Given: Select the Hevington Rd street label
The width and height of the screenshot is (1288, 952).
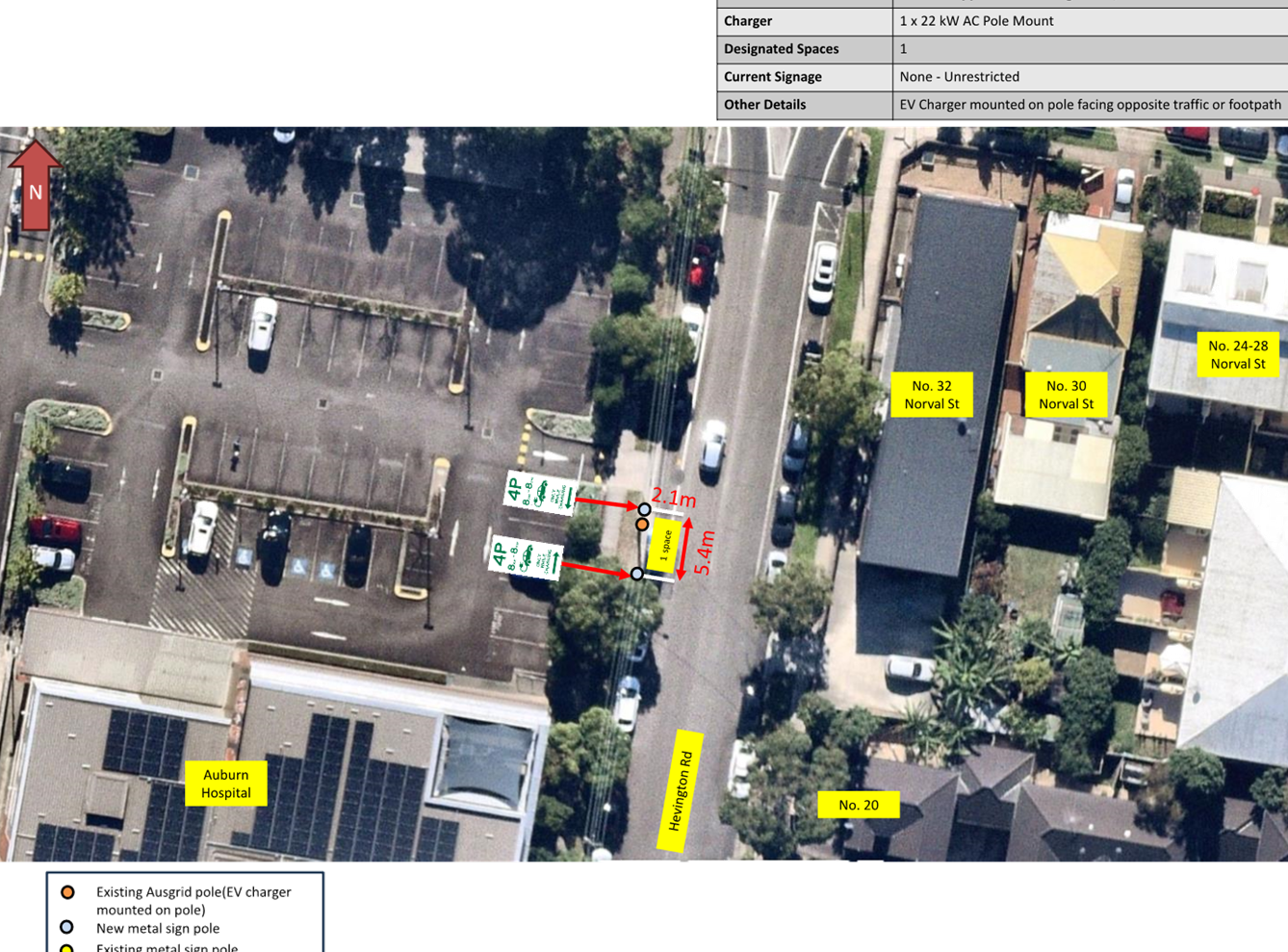Looking at the screenshot, I should 681,791.
